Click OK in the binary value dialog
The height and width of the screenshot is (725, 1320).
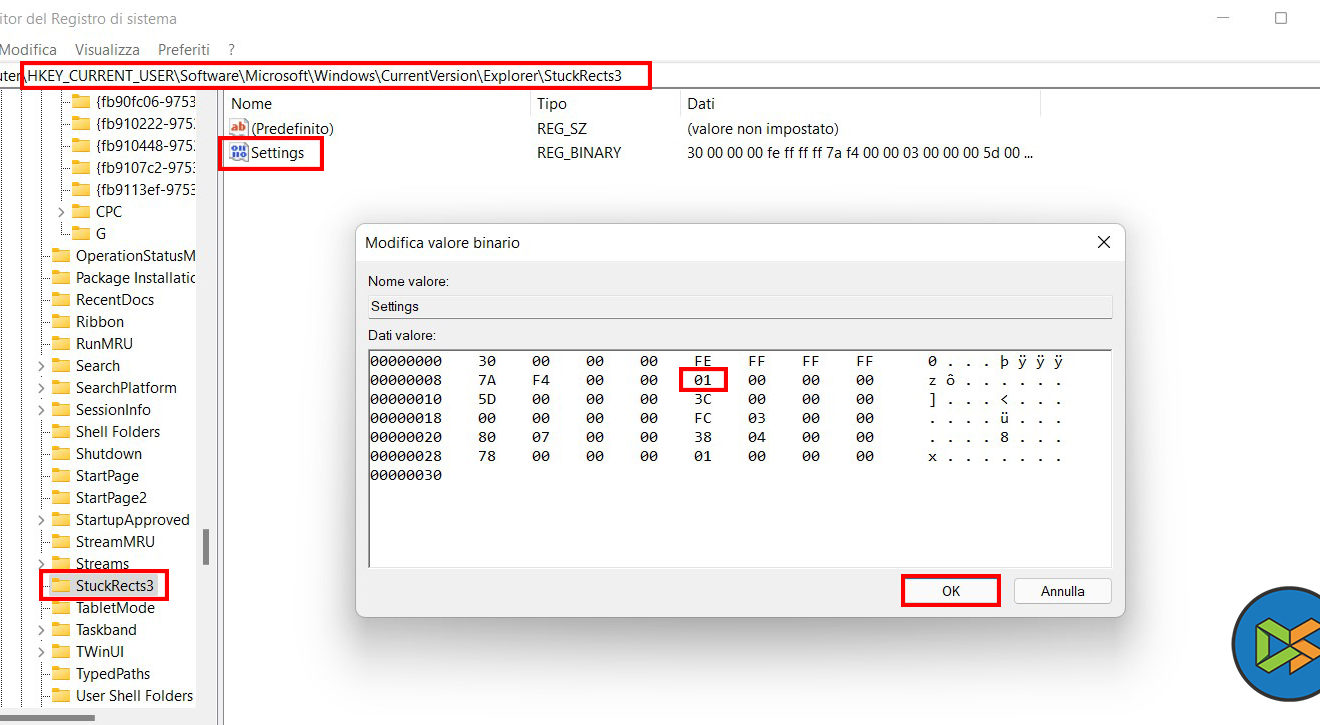point(951,591)
